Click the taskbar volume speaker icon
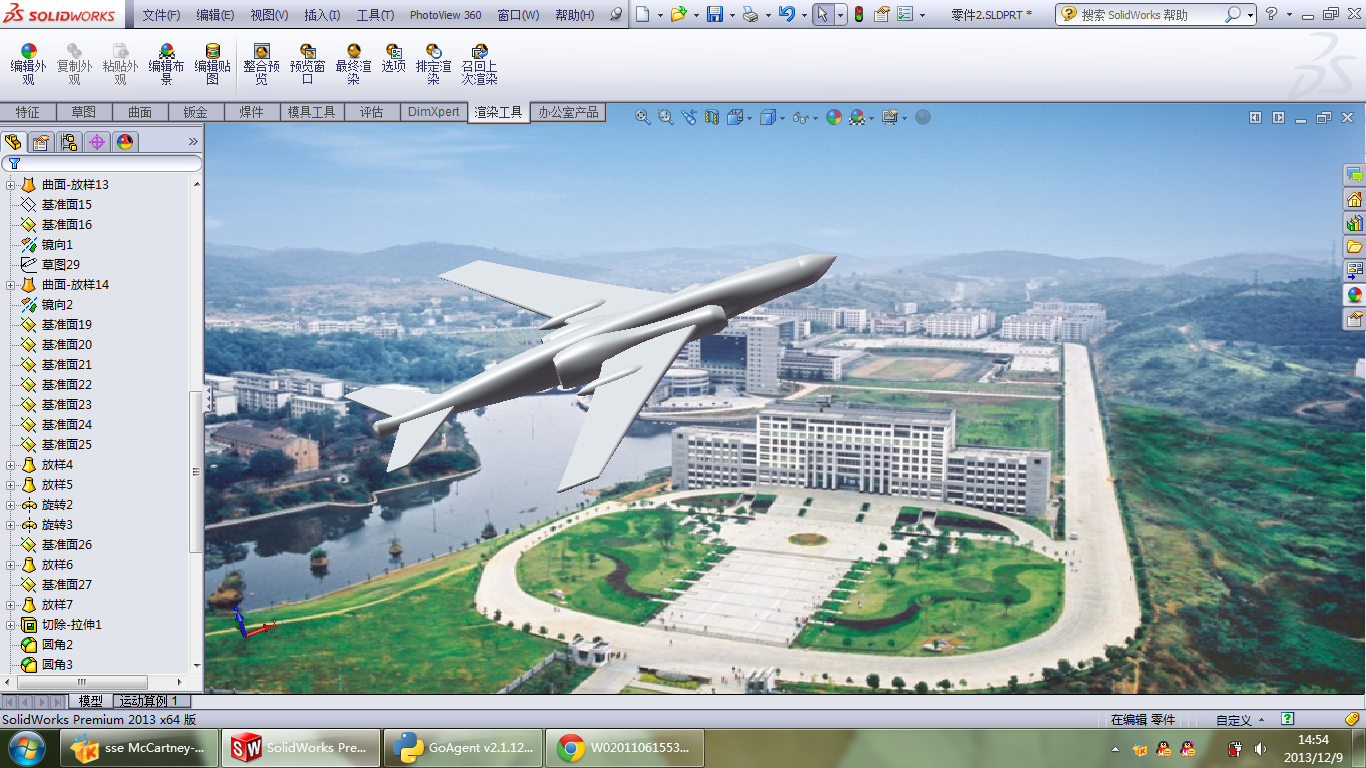 (1259, 748)
